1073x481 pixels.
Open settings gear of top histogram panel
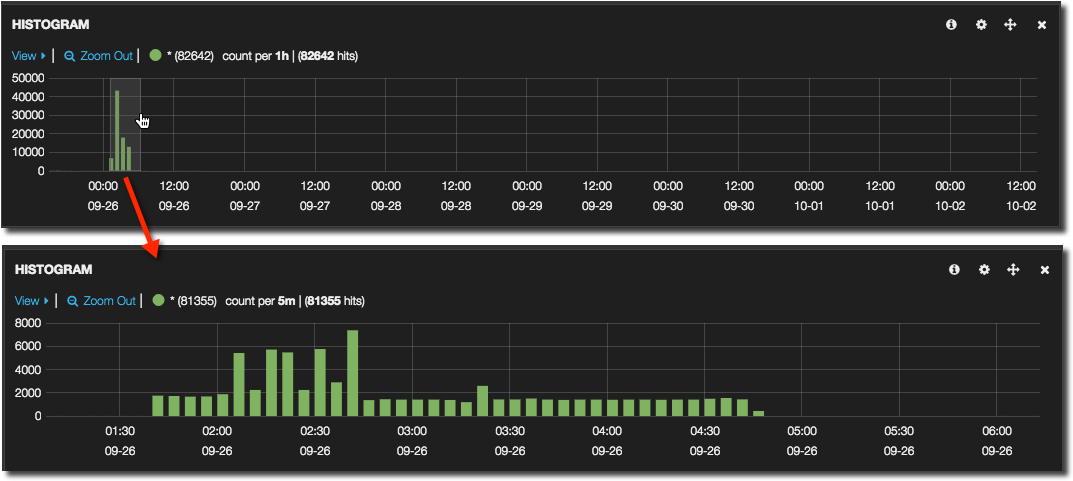click(981, 25)
